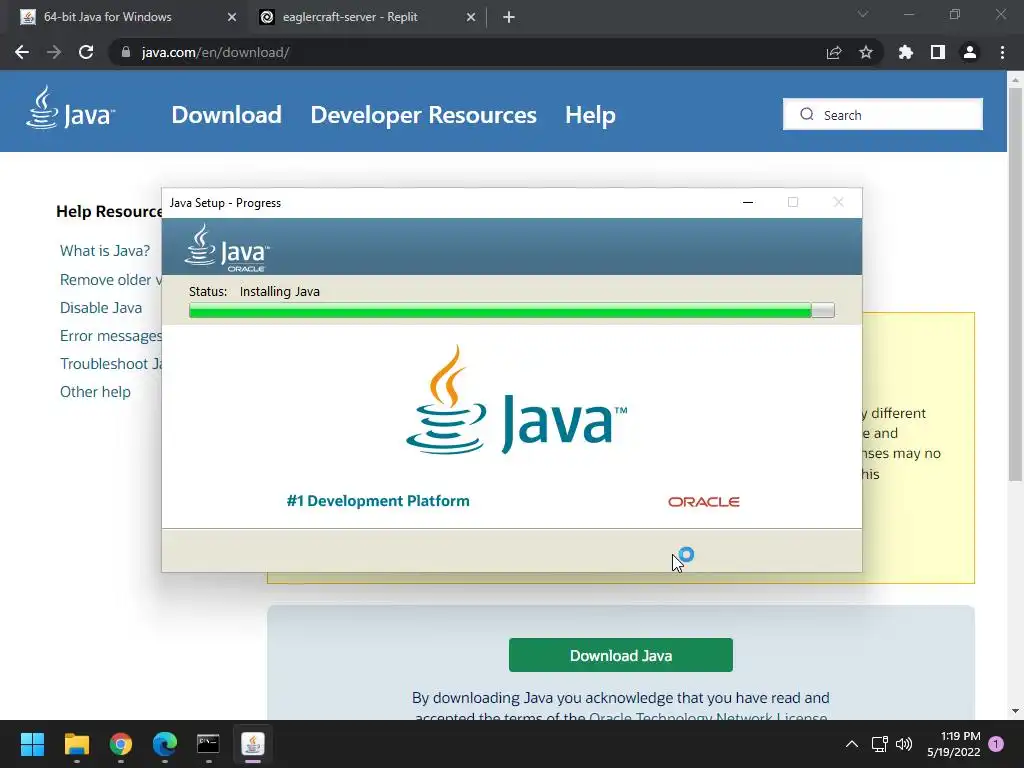
Task: Open the Developer Resources menu
Action: click(x=423, y=115)
